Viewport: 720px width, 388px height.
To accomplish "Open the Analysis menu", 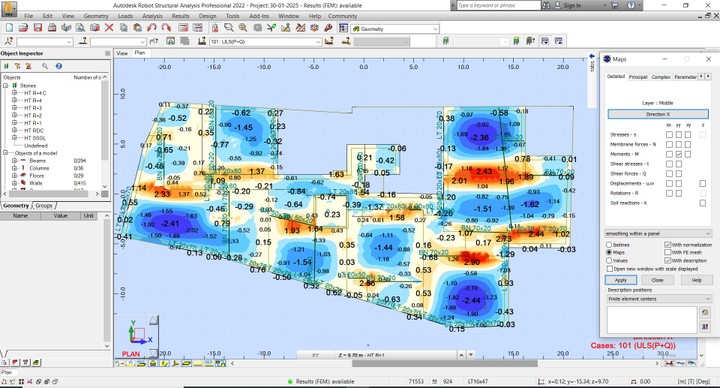I will click(152, 16).
